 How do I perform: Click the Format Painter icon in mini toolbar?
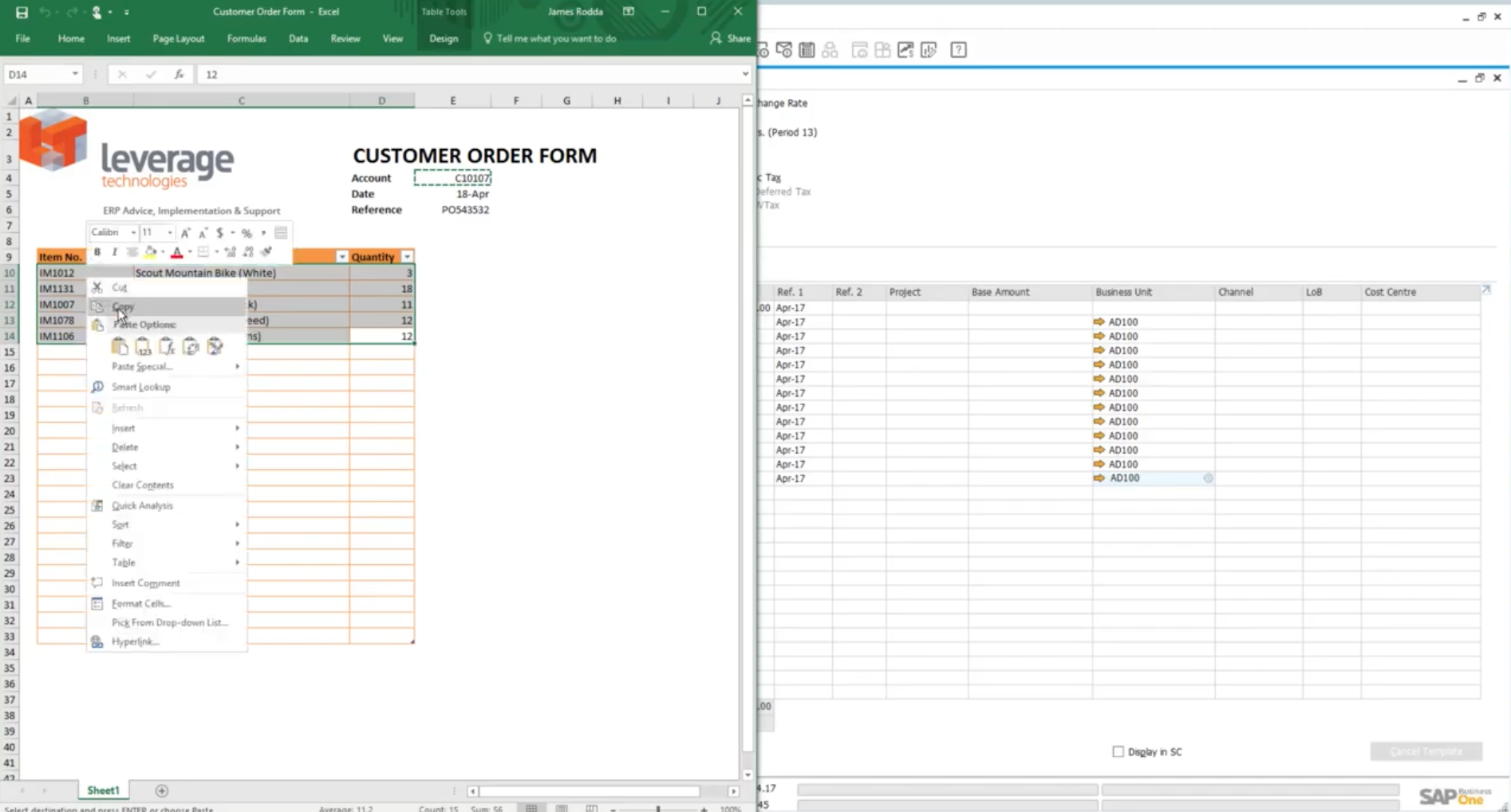point(266,252)
